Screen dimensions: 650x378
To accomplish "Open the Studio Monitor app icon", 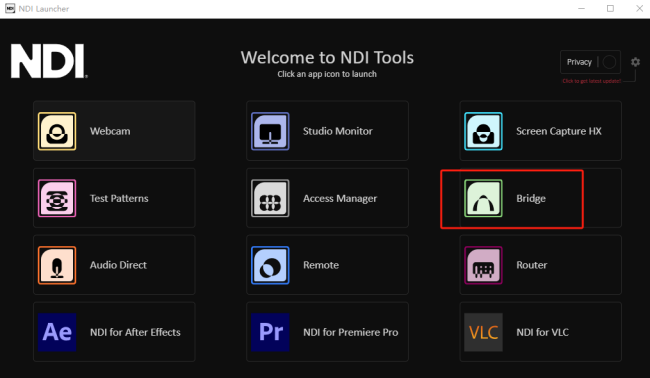I will [x=270, y=131].
